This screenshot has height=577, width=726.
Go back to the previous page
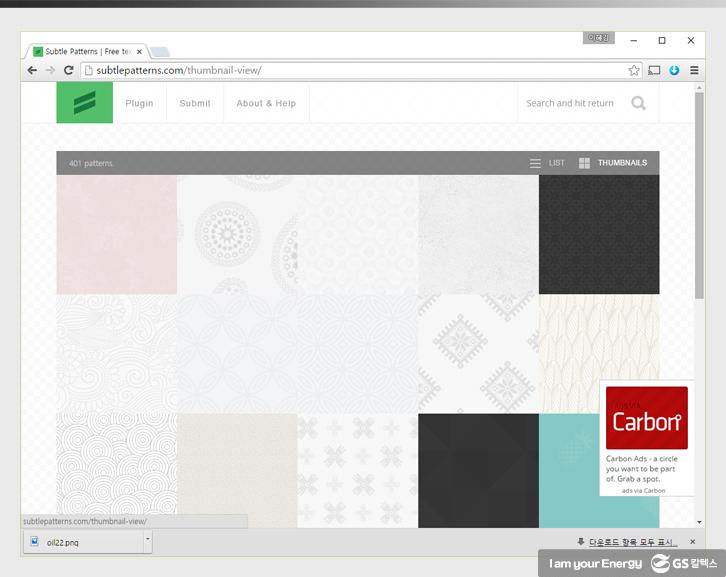click(32, 70)
